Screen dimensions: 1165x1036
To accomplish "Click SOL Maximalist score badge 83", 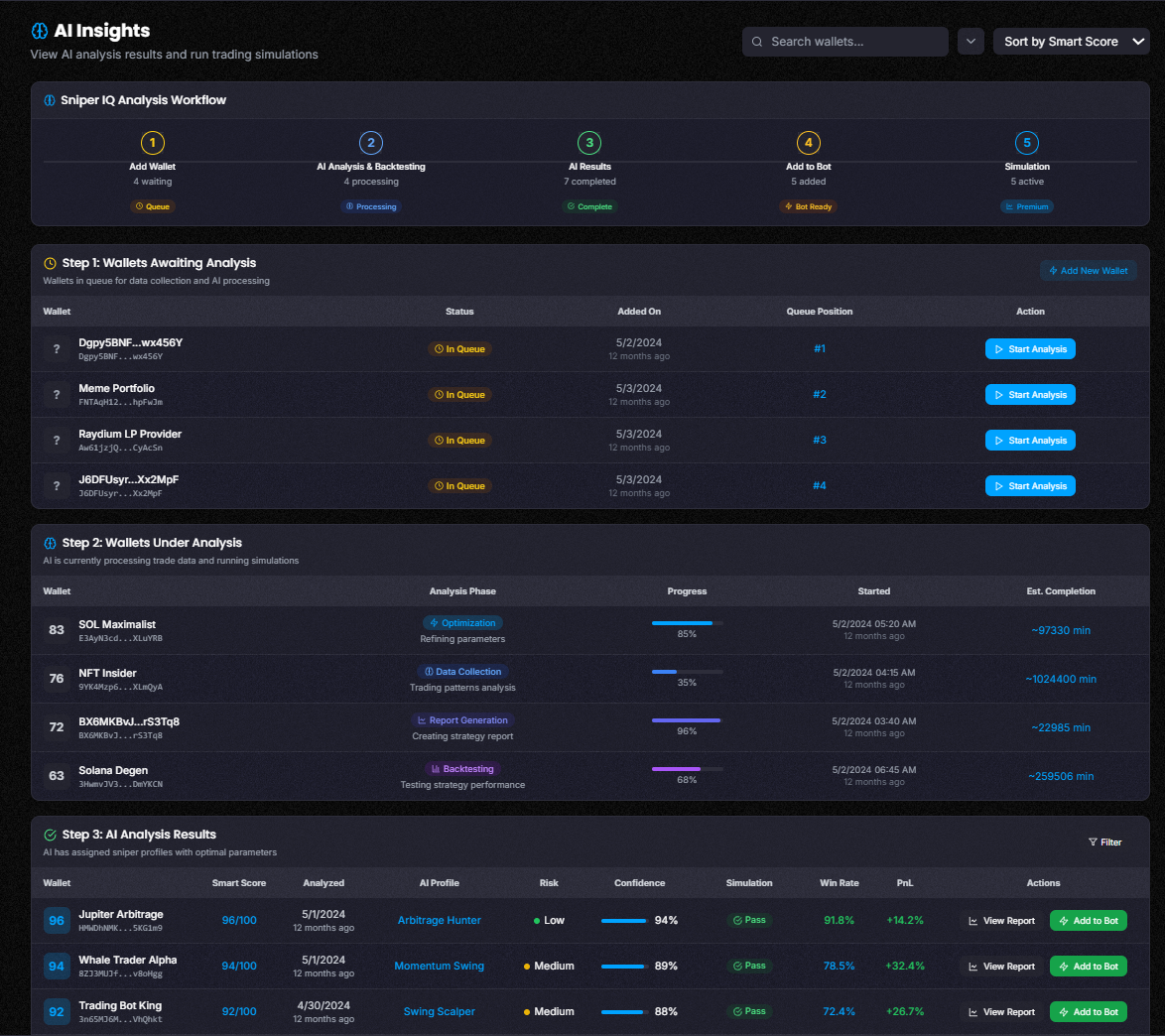I will [x=57, y=630].
